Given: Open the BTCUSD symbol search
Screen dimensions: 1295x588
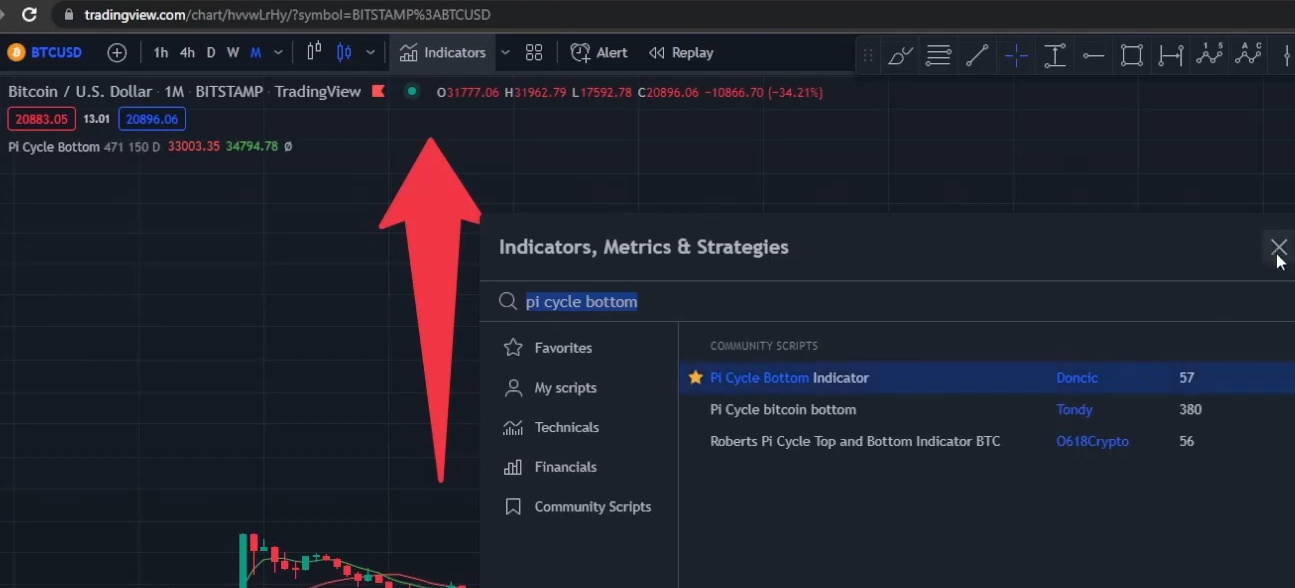Looking at the screenshot, I should click(x=56, y=53).
